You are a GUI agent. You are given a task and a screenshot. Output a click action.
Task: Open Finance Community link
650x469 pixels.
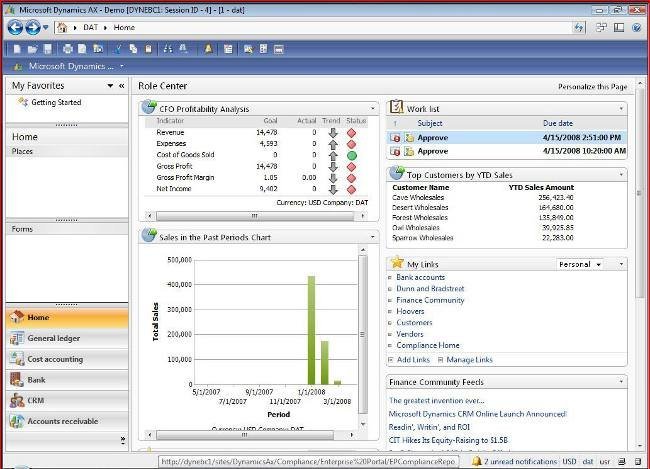point(430,300)
